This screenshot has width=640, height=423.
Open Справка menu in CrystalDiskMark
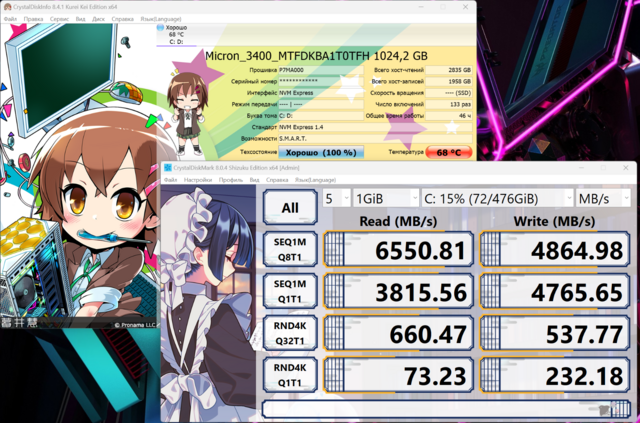pyautogui.click(x=277, y=180)
